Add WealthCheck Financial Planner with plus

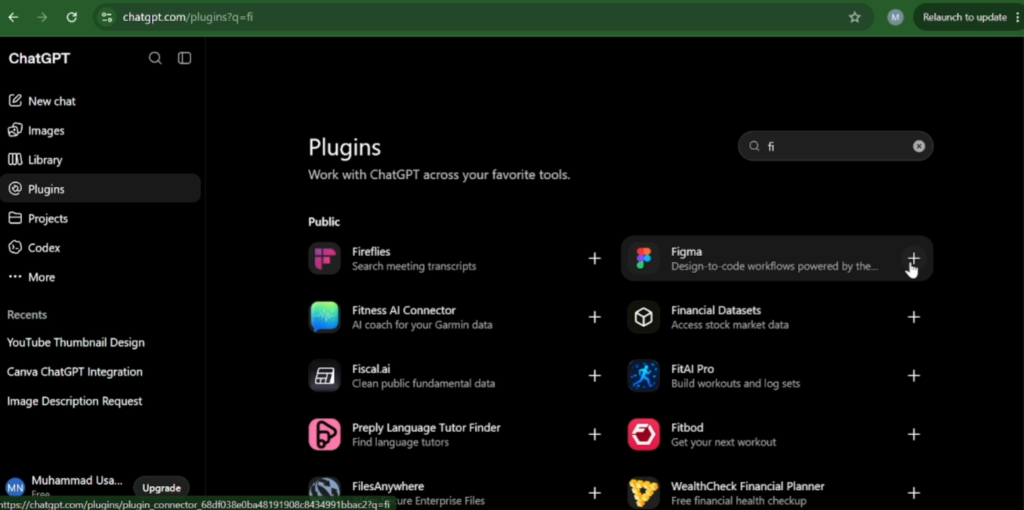click(914, 493)
